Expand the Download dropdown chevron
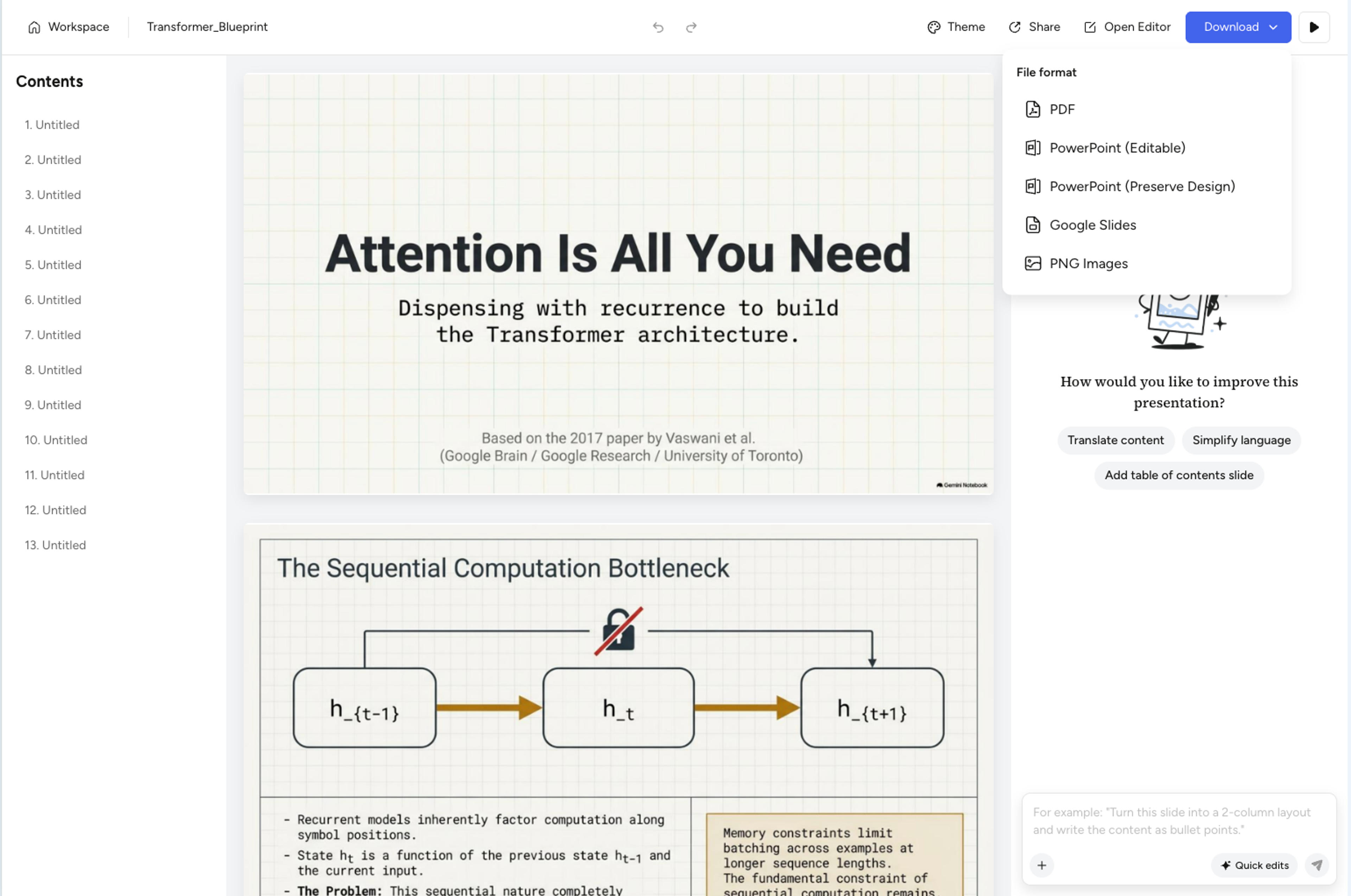 [x=1273, y=27]
